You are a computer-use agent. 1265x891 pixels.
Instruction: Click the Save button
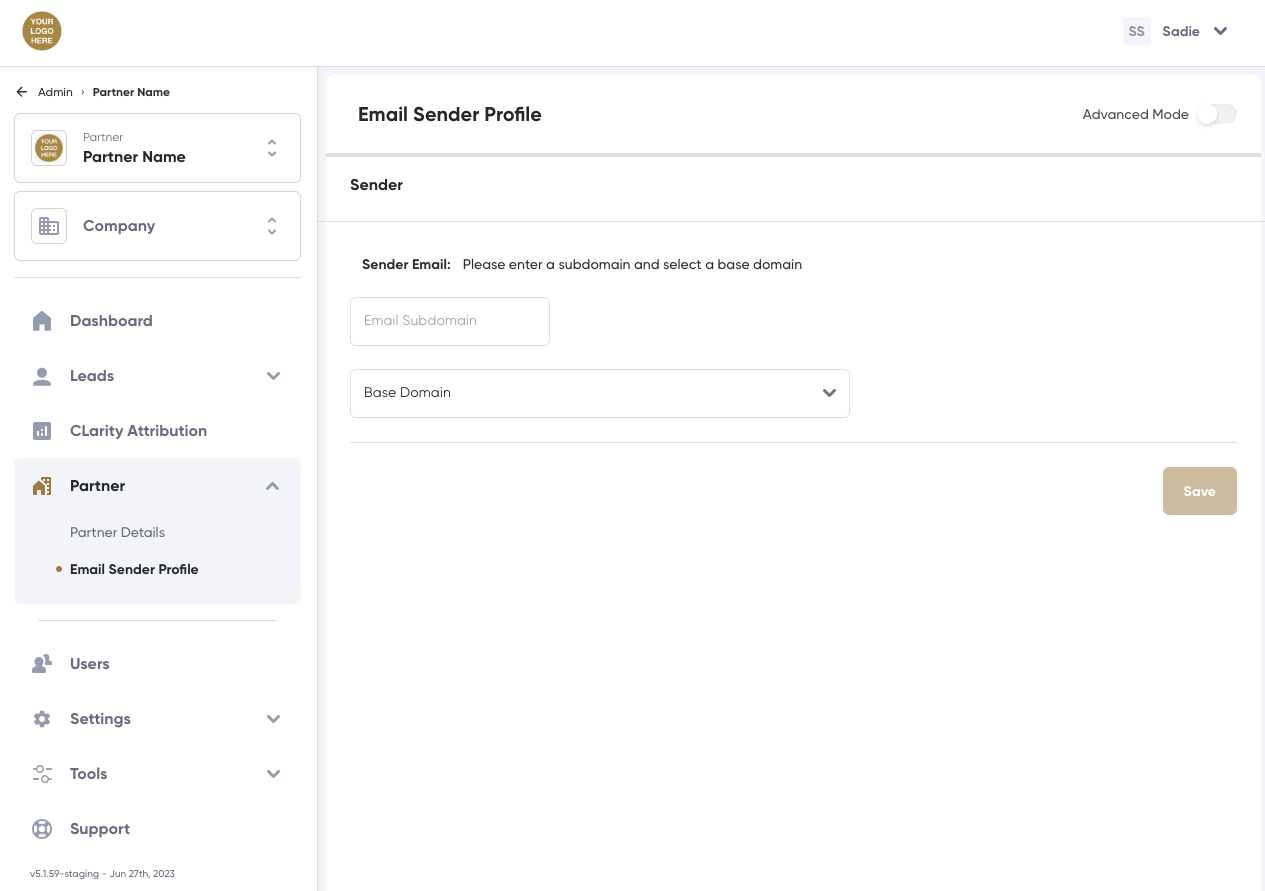[1199, 491]
